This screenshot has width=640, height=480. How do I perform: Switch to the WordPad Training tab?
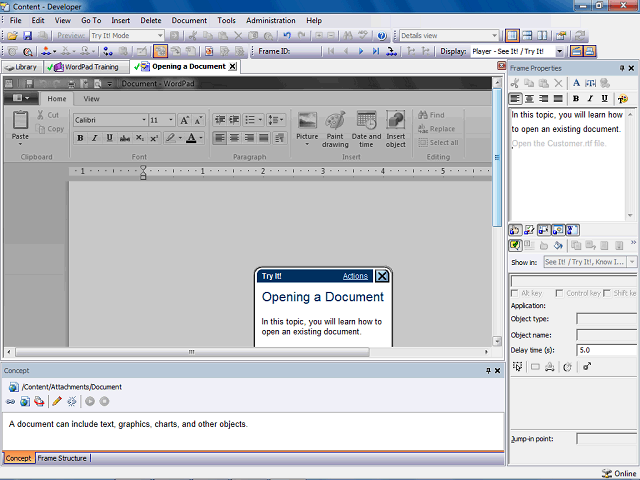(87, 67)
